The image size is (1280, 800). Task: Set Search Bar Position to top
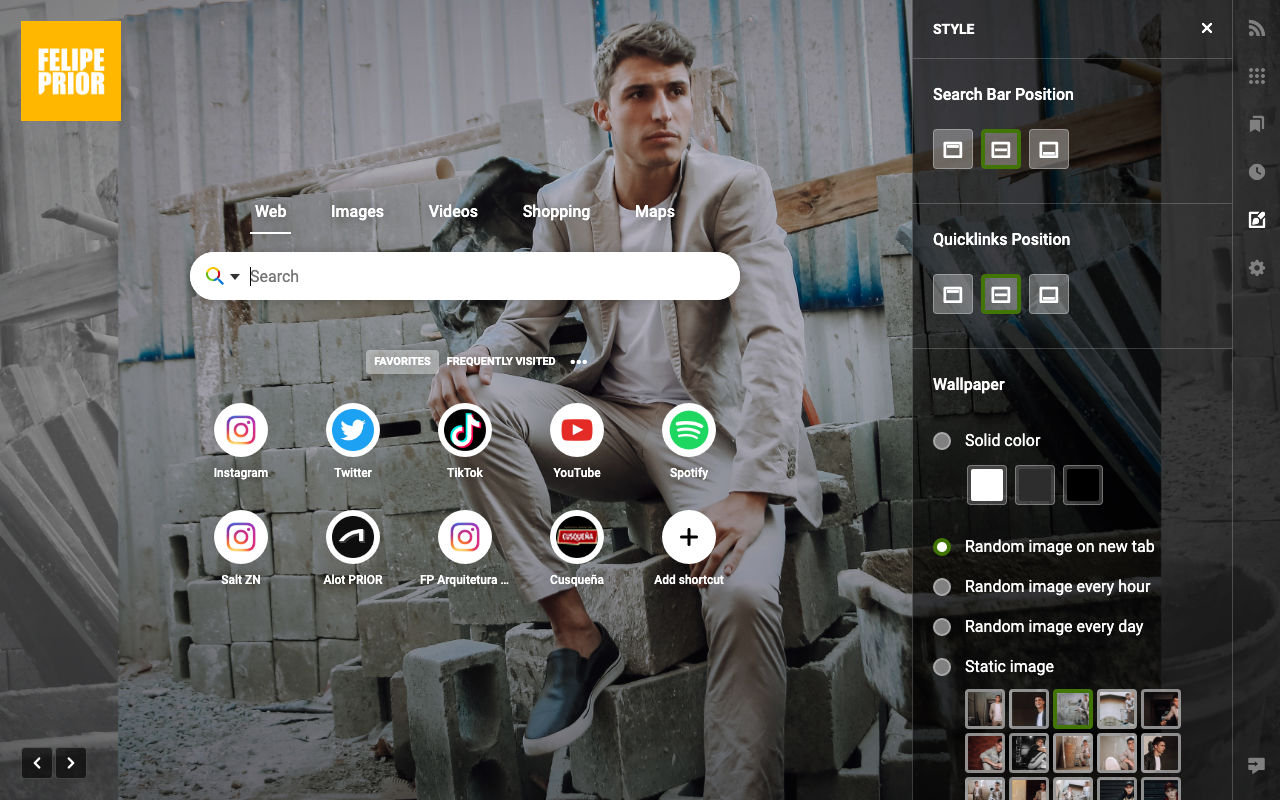coord(953,150)
